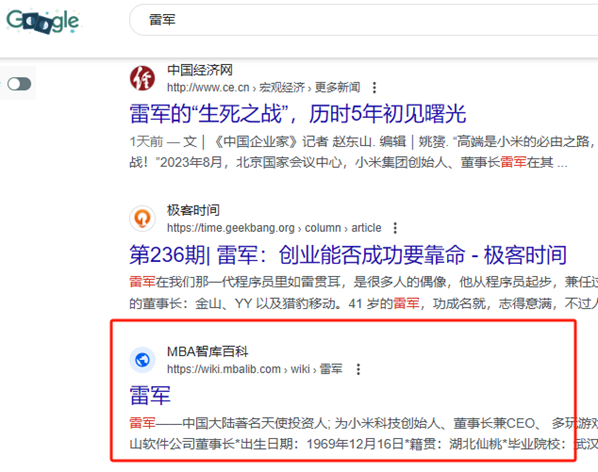Open the three-dot menu for the 极客时间 result
The image size is (598, 472).
pos(395,228)
